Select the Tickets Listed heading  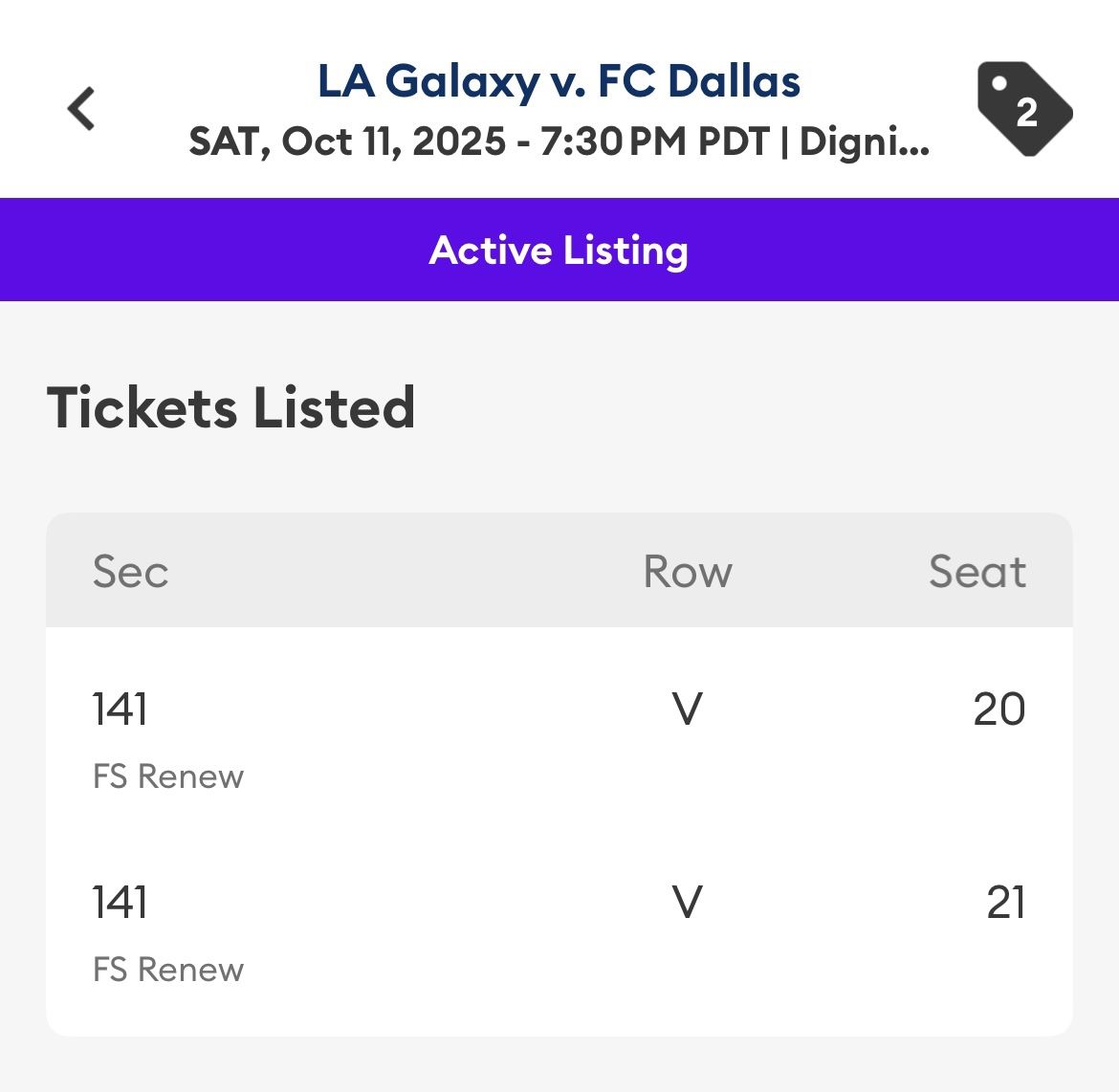(230, 407)
